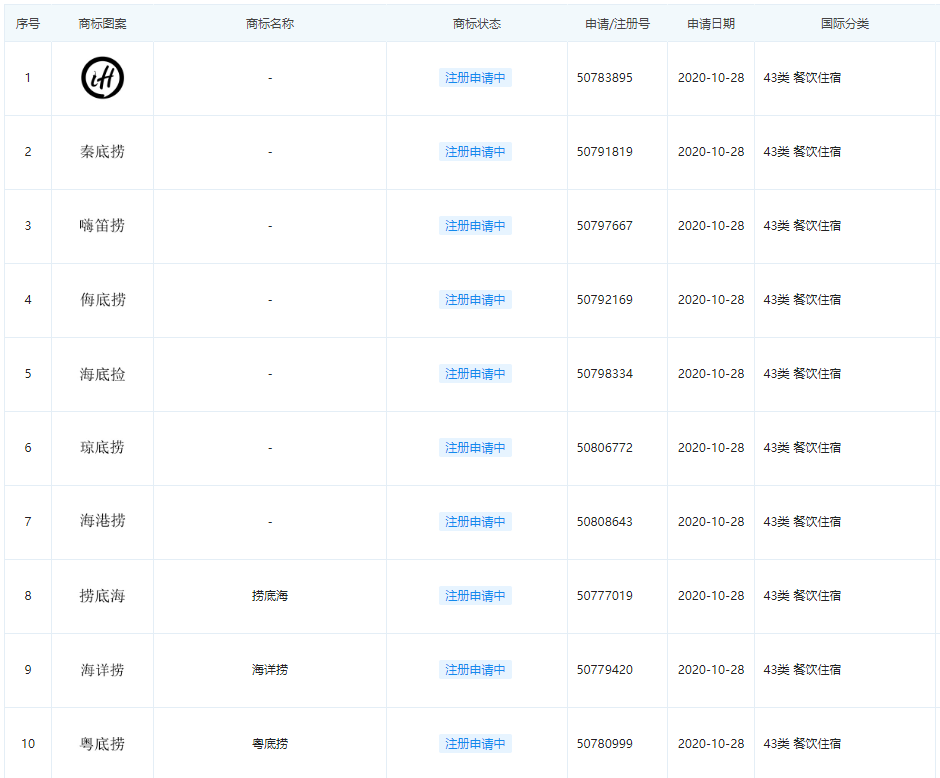
Task: Click the 商标状态 column header
Action: pyautogui.click(x=477, y=24)
